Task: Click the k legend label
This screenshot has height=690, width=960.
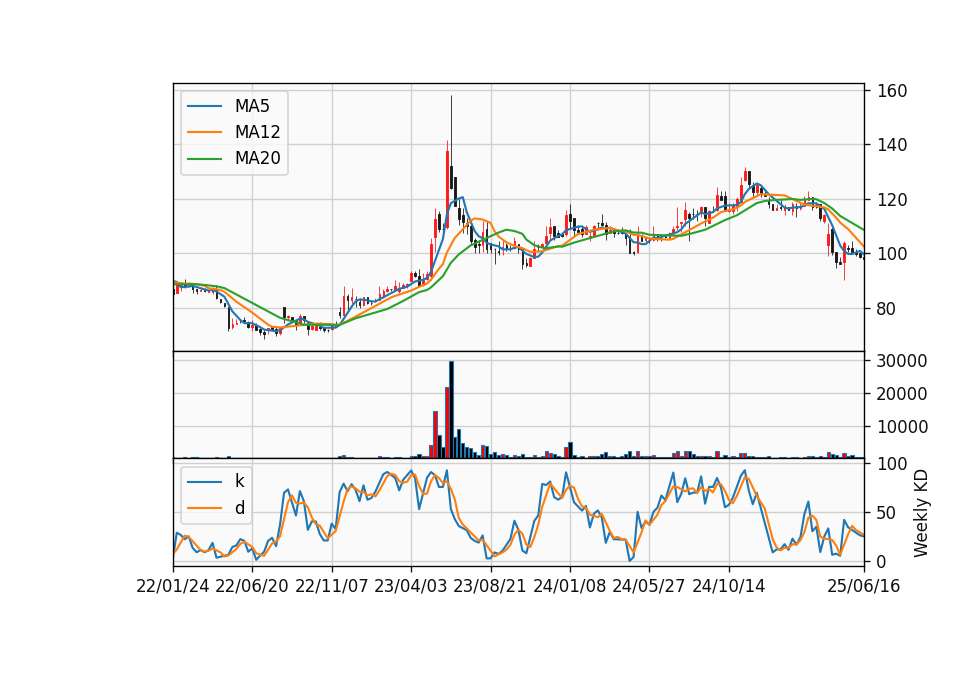Action: click(x=239, y=481)
